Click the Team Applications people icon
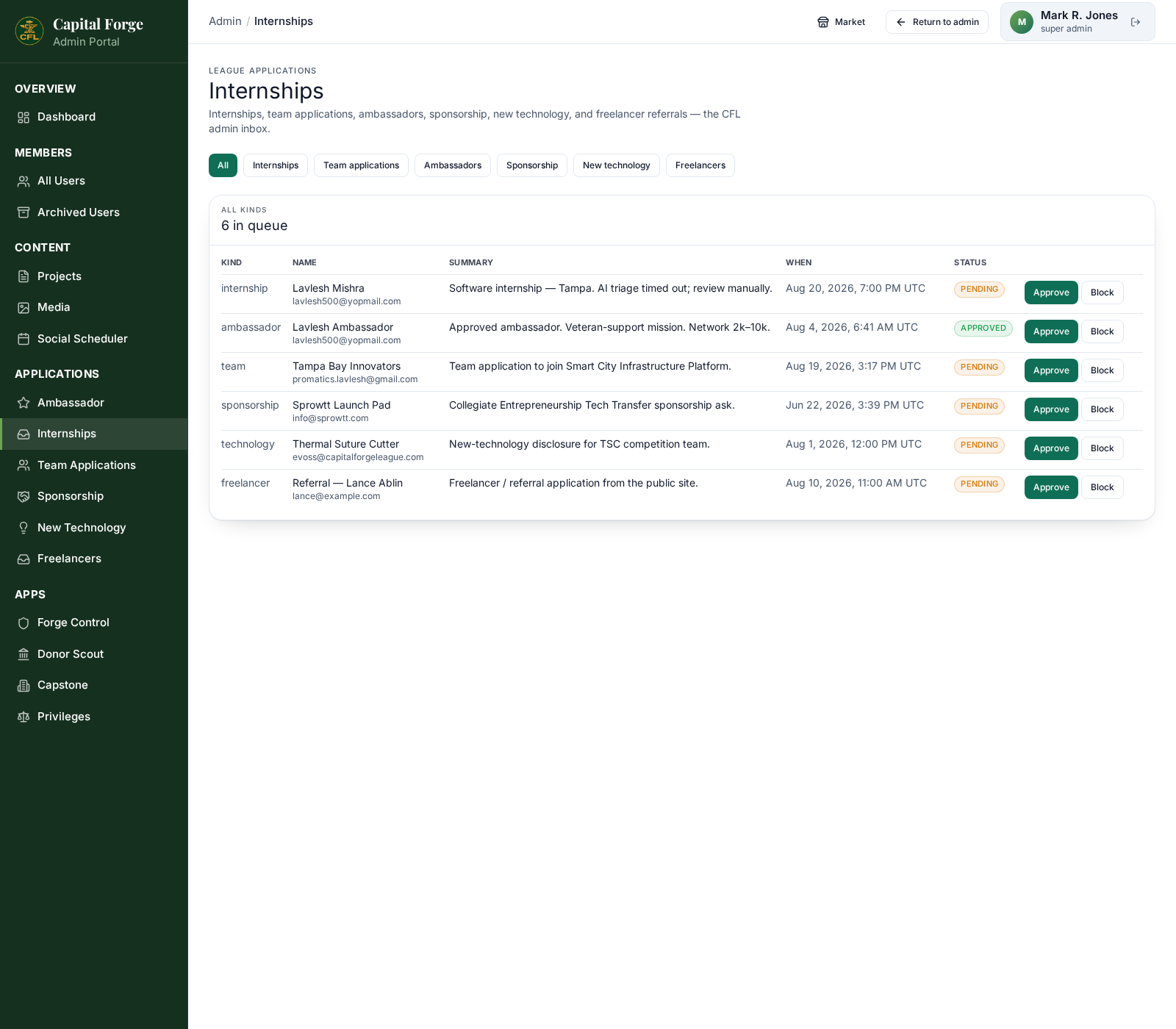 (24, 465)
